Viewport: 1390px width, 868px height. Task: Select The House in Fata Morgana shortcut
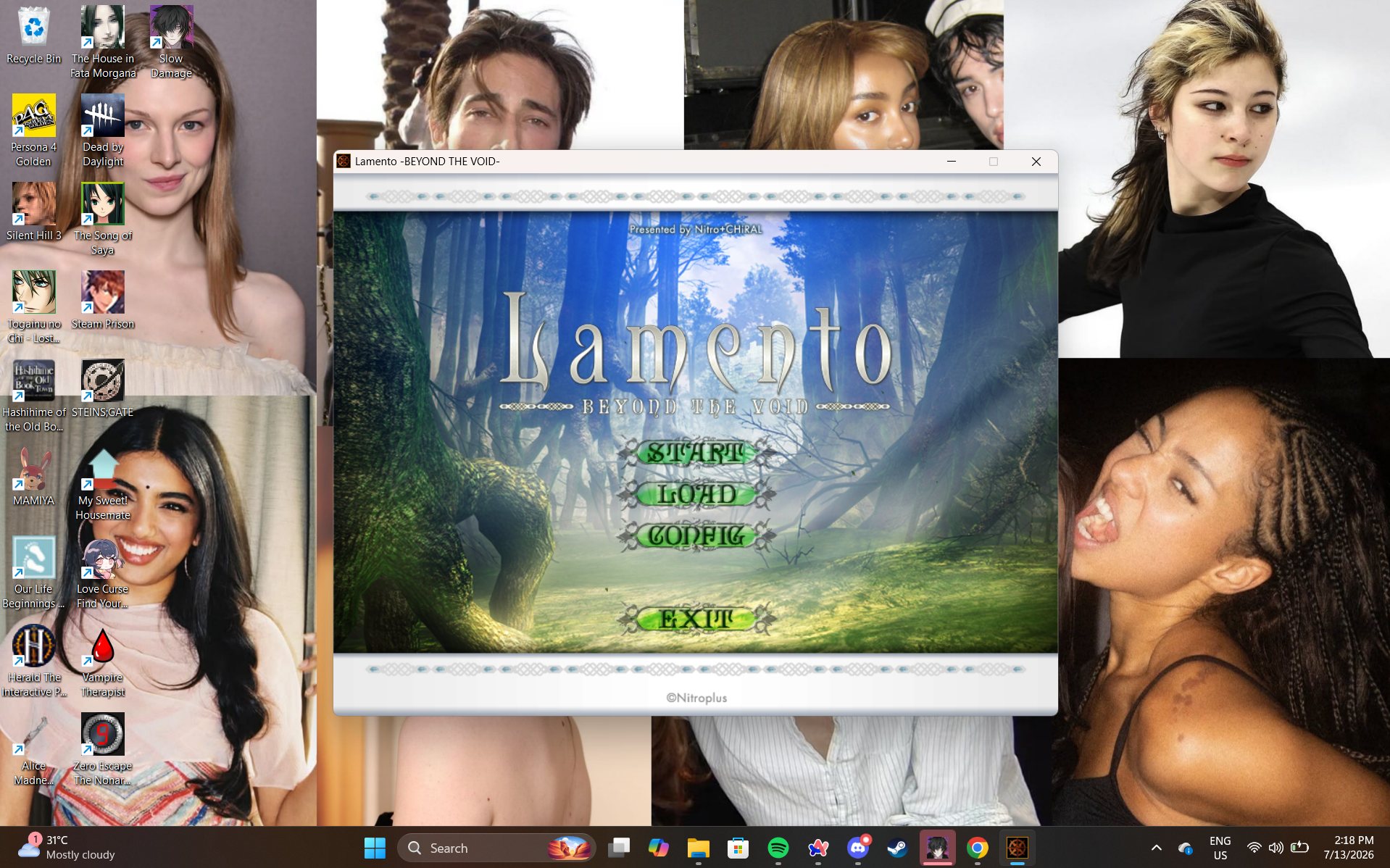pyautogui.click(x=103, y=42)
